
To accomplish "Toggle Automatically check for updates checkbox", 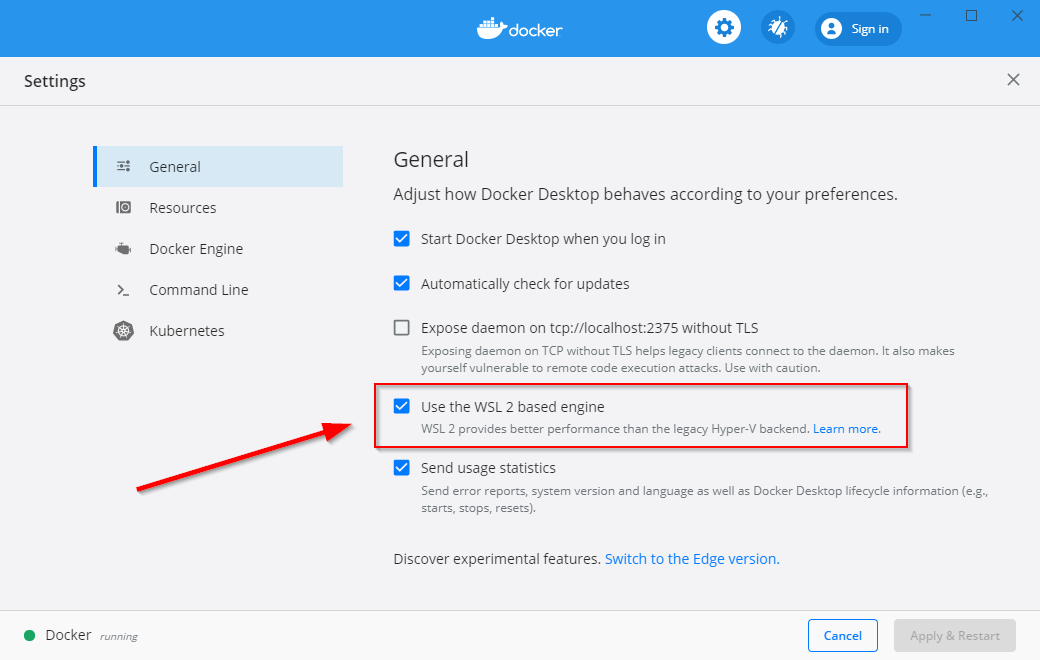I will [401, 283].
